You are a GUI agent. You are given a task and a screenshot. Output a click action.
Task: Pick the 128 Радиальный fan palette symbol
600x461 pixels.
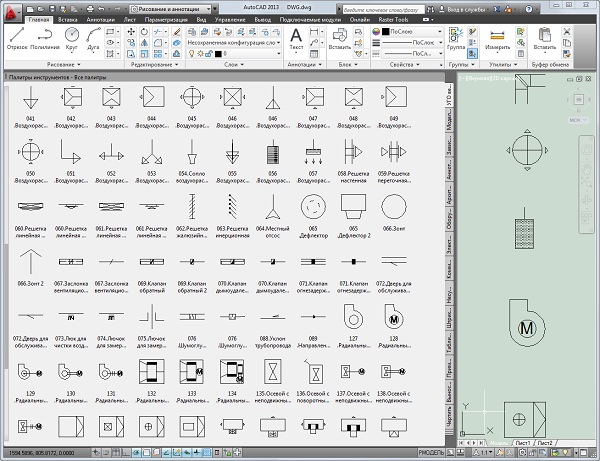click(x=394, y=317)
